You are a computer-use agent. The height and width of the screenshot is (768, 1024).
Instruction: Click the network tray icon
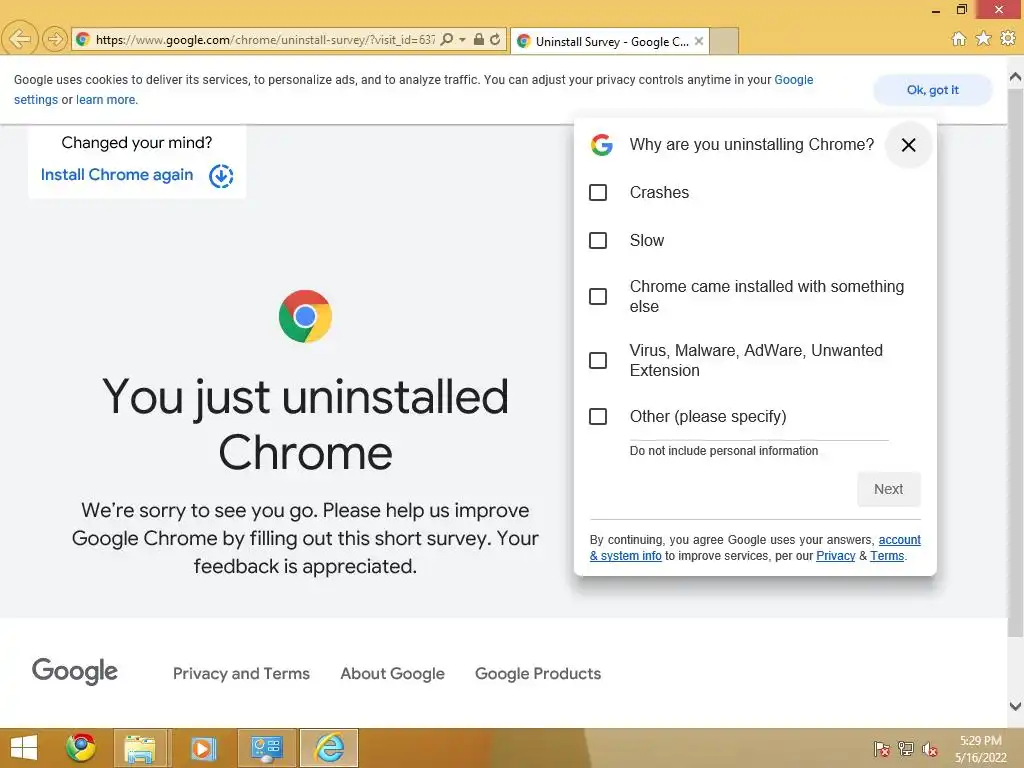click(x=906, y=749)
